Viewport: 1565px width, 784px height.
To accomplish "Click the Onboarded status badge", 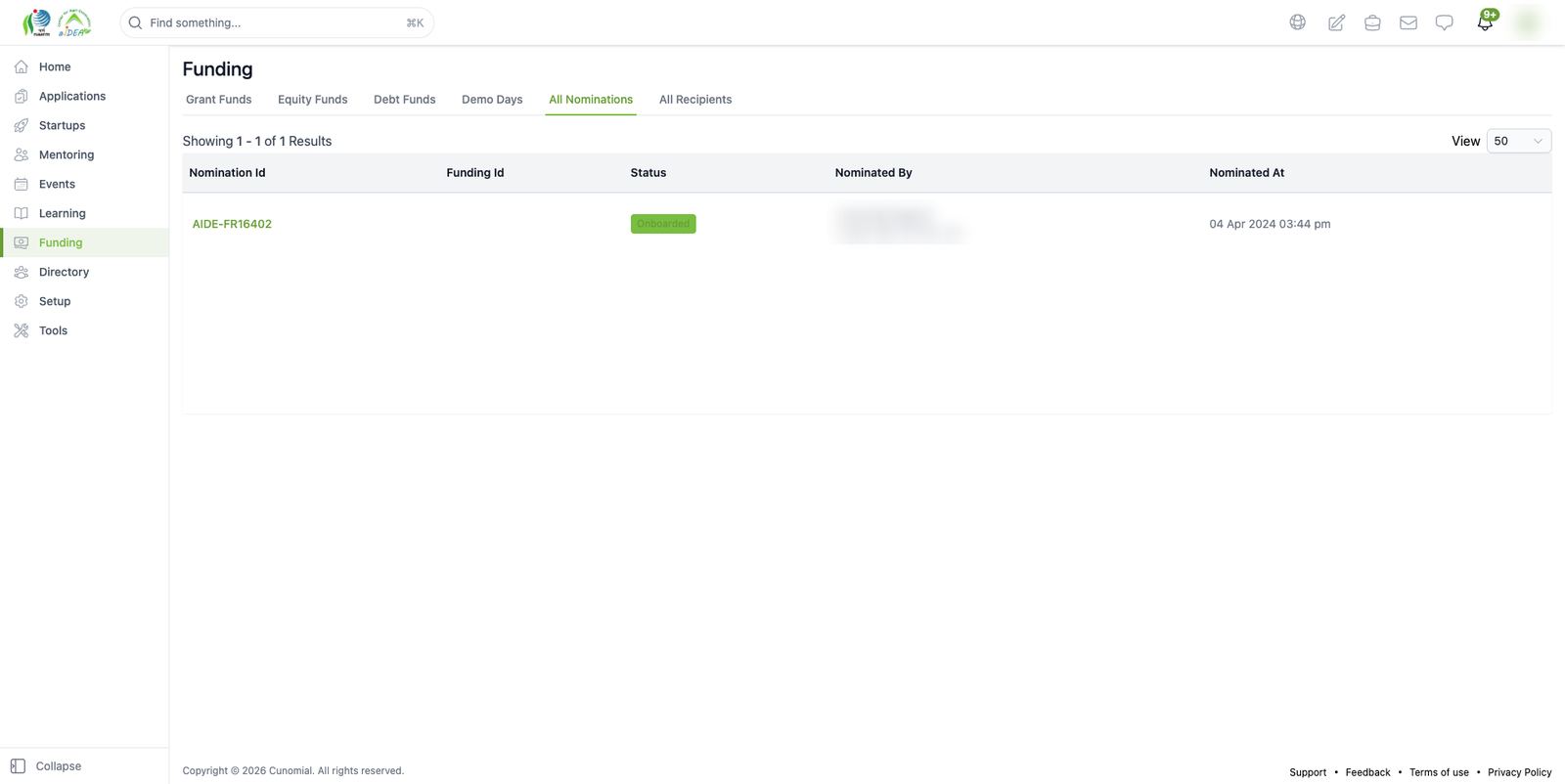I will pyautogui.click(x=663, y=224).
